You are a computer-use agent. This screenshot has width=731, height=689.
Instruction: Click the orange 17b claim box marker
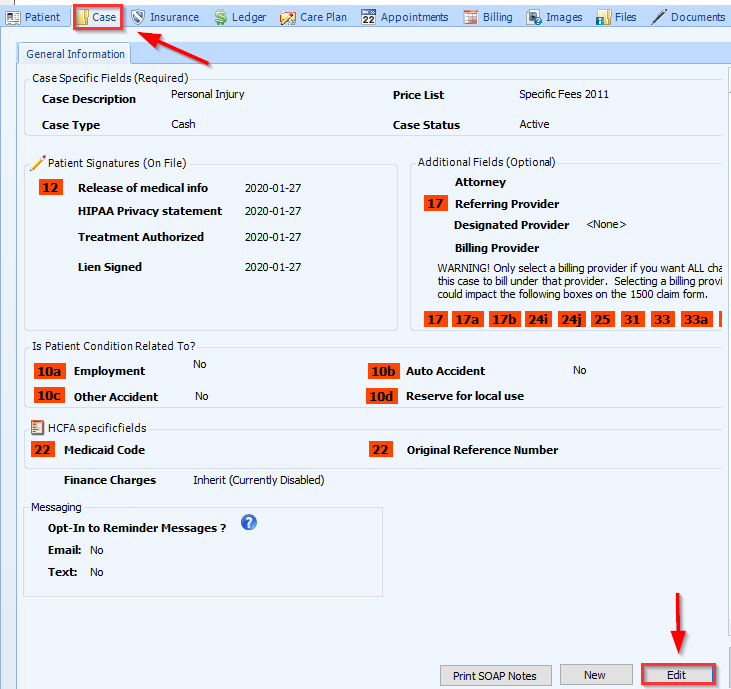(502, 320)
